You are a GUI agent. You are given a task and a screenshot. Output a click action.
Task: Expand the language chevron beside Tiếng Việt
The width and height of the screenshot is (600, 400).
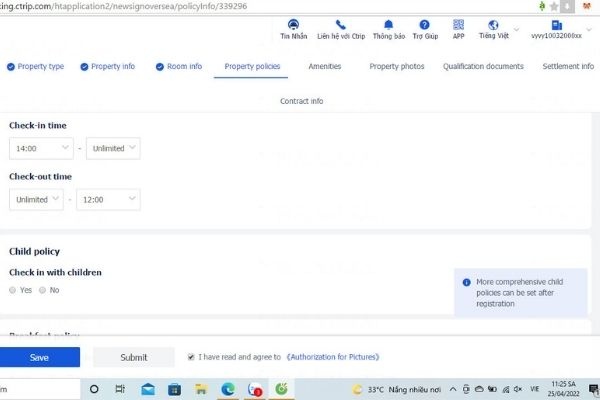(516, 29)
